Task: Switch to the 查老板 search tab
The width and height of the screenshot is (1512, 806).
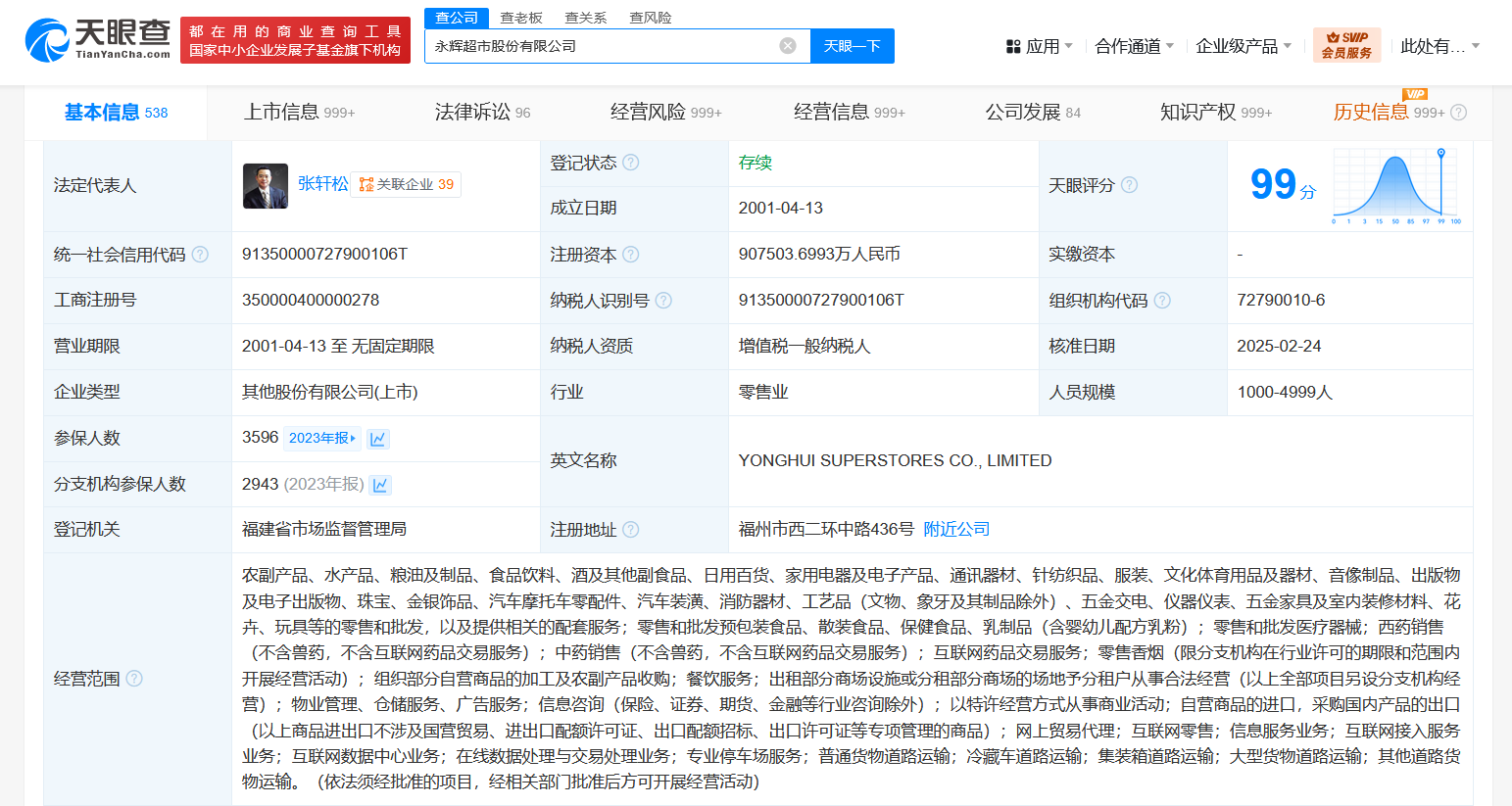Action: coord(520,18)
